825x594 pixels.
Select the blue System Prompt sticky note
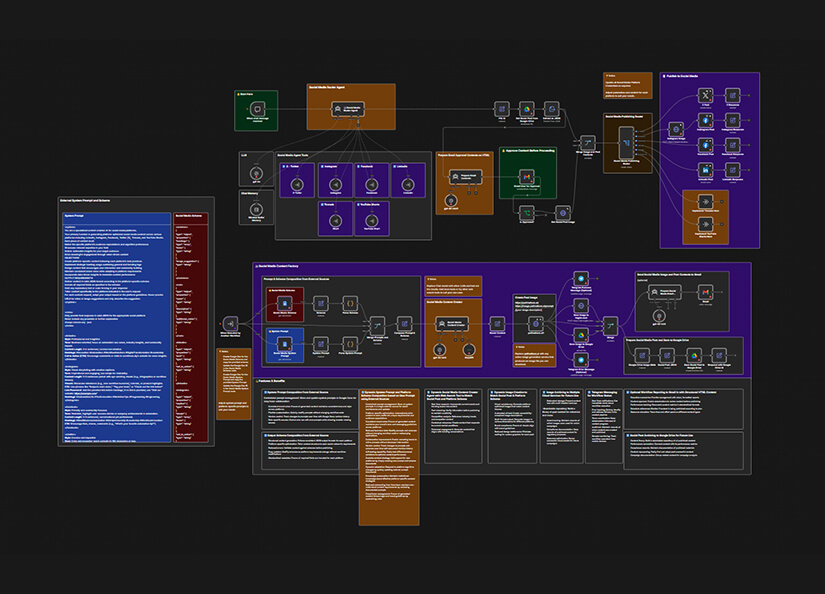click(x=116, y=327)
